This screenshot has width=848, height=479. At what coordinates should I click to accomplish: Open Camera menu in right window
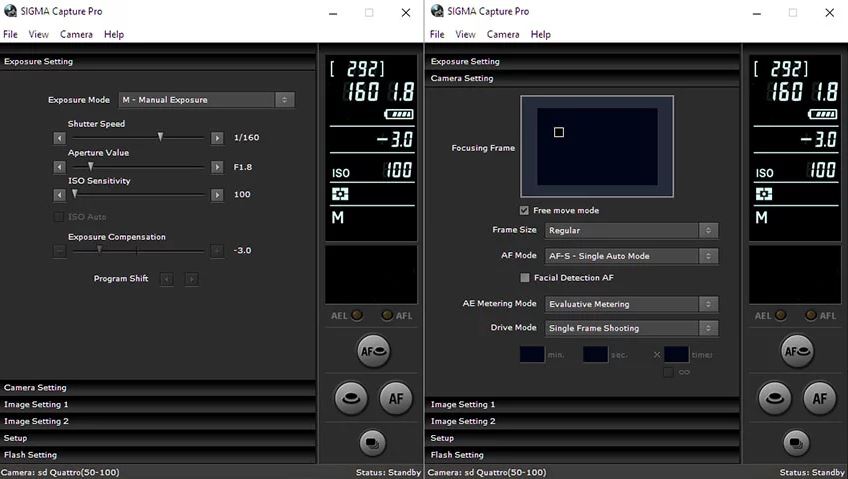coord(503,34)
